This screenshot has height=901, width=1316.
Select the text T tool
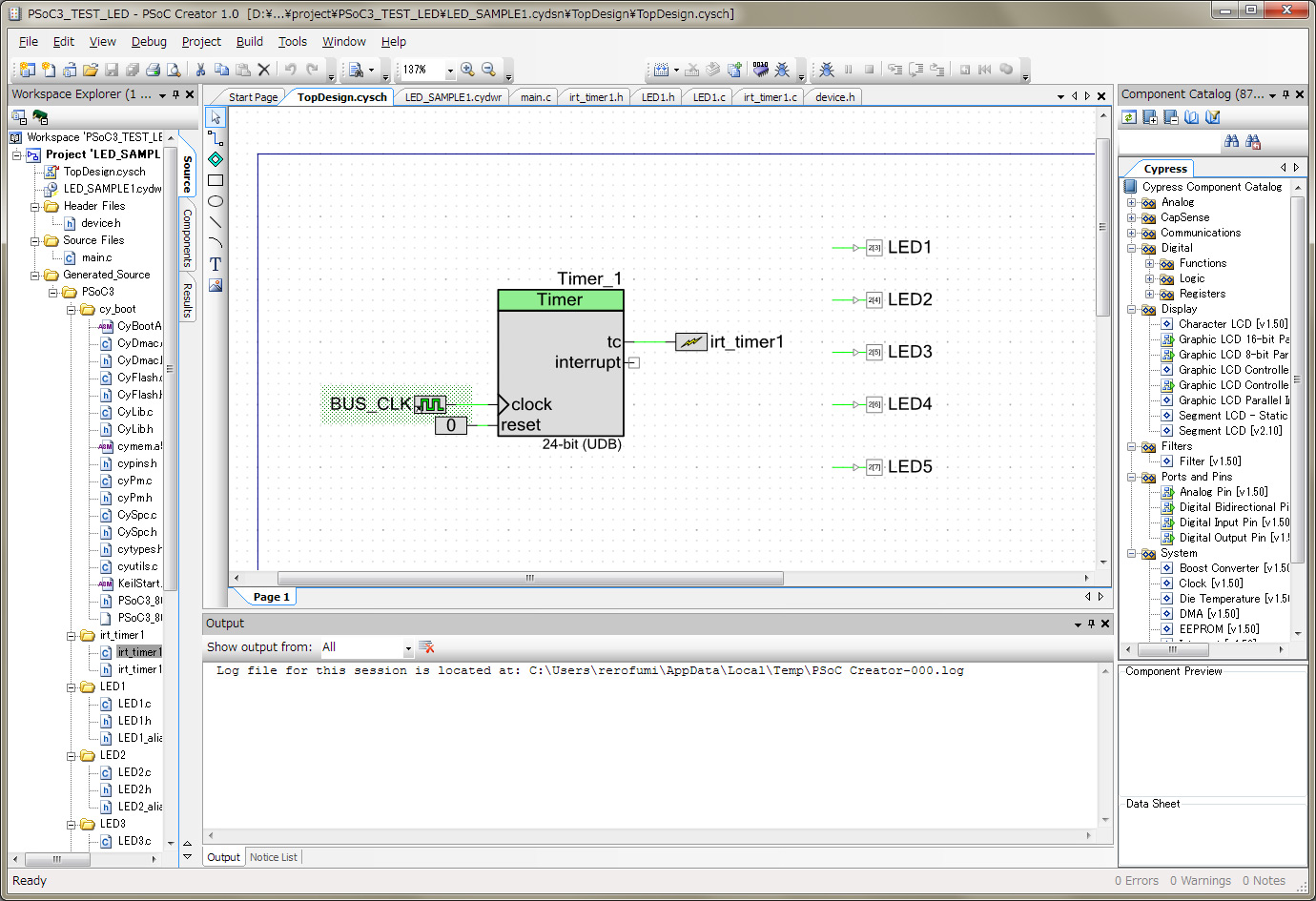point(216,264)
